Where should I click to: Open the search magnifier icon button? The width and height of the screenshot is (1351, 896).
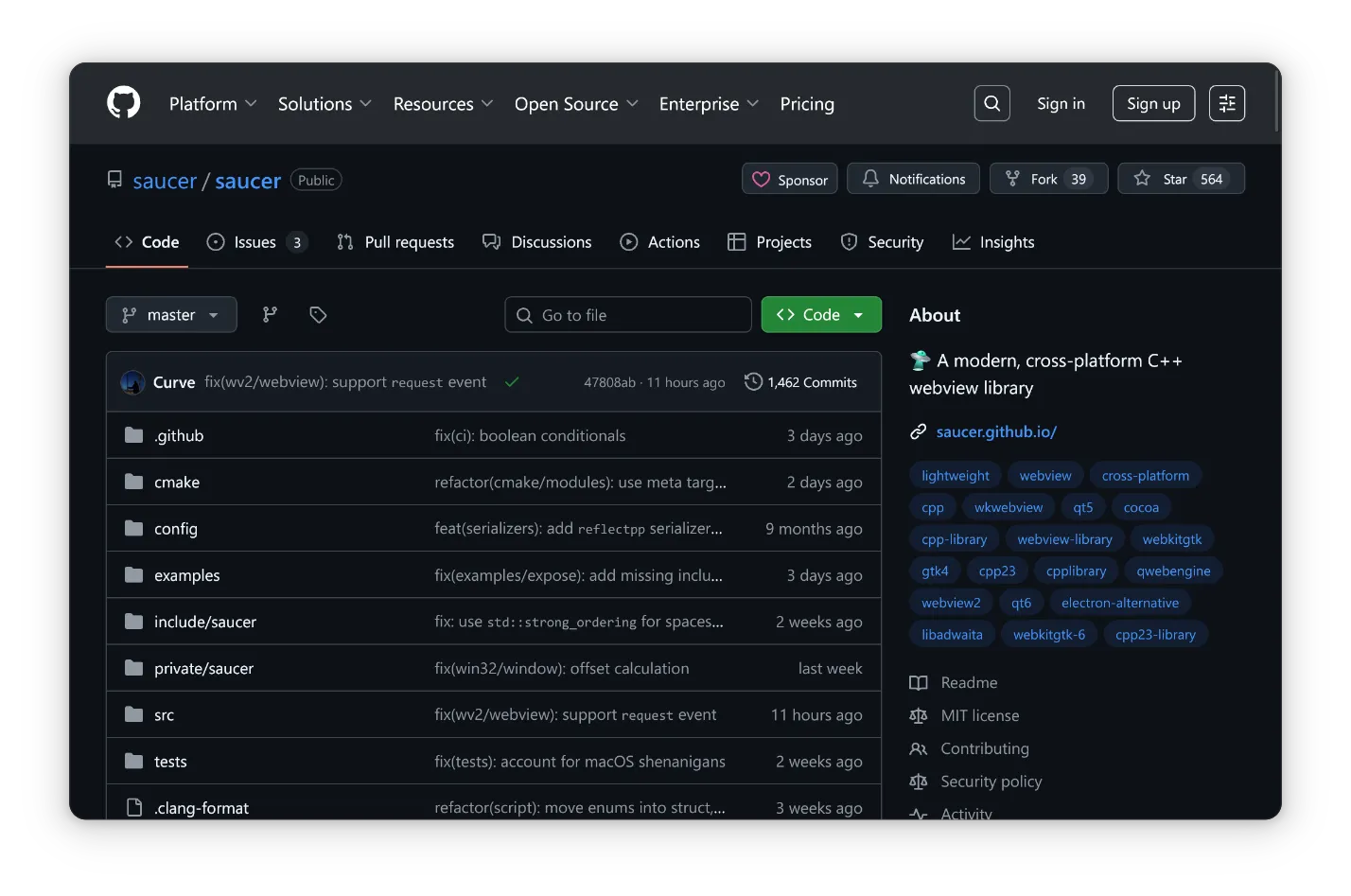pos(991,103)
